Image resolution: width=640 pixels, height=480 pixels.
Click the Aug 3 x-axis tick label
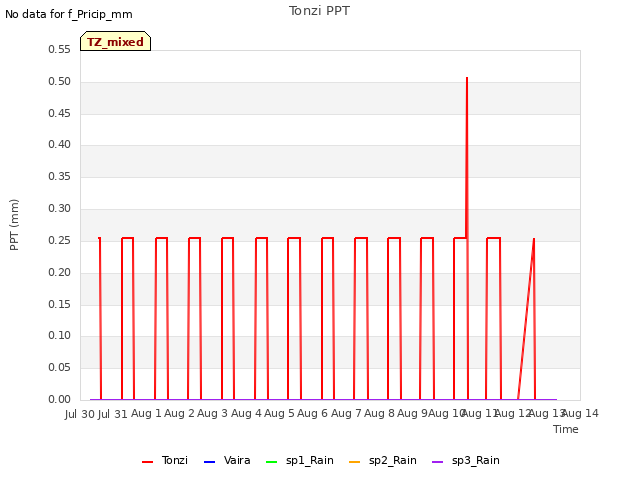212,413
